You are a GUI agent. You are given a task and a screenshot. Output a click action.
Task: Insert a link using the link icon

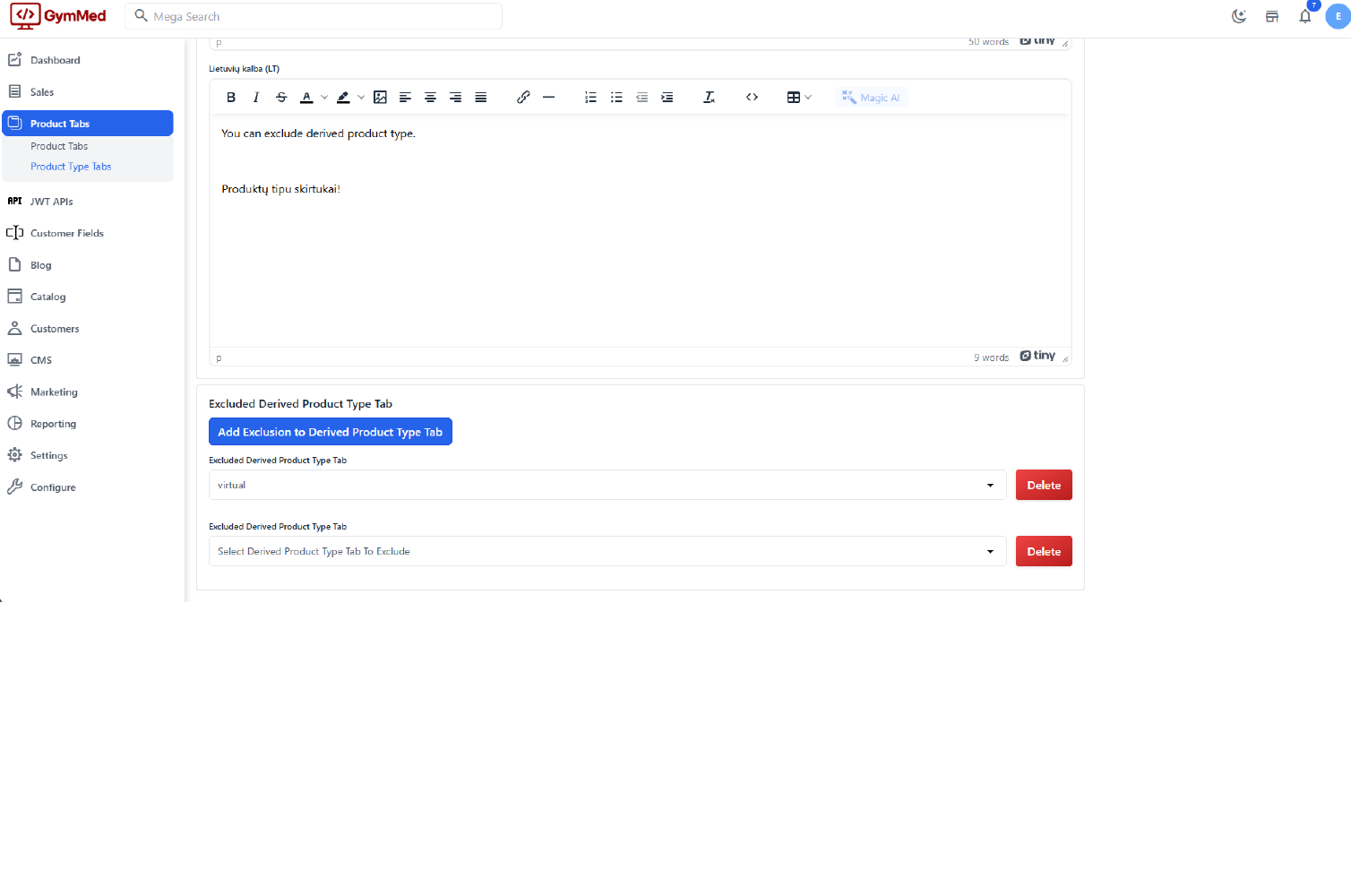pos(523,98)
